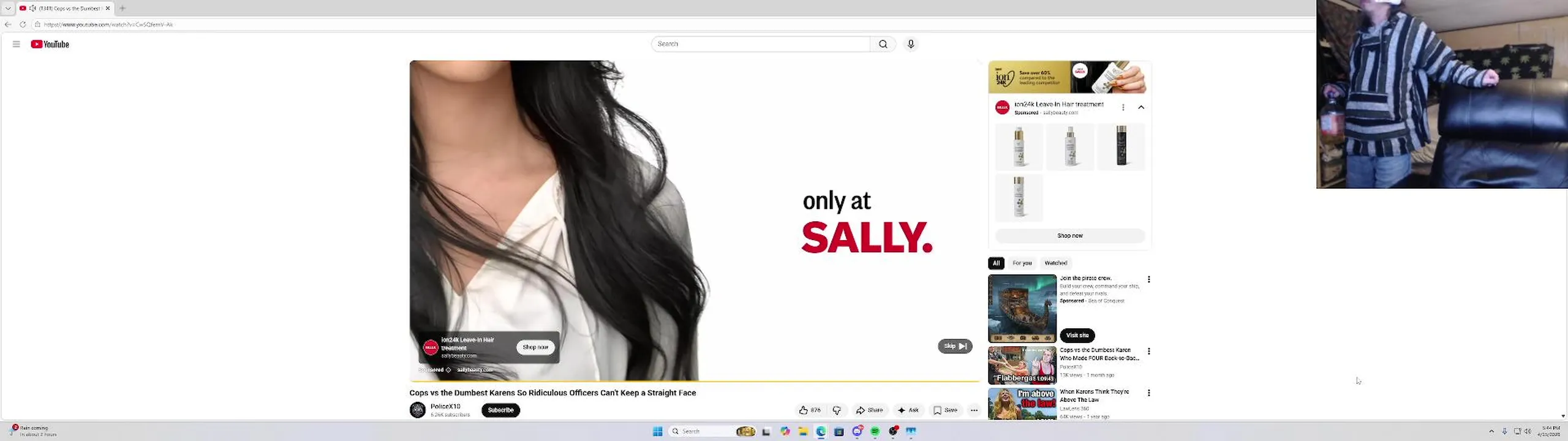Open title When Karens Think They're Above The Law

pyautogui.click(x=1095, y=396)
